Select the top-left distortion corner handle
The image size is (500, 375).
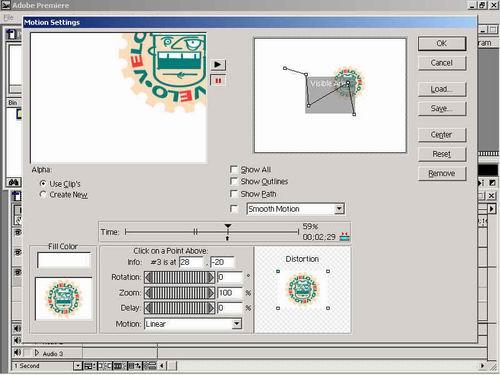tap(278, 271)
